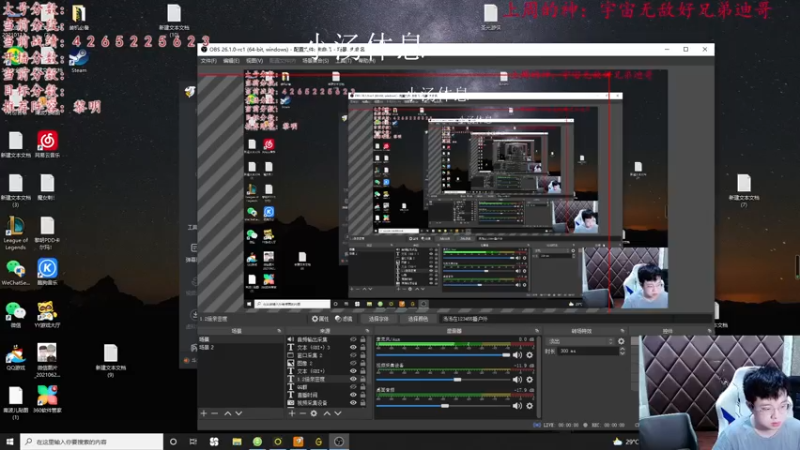Open settings gear for 麦克风/Aux channel
Viewport: 800px width, 450px height.
pos(530,355)
